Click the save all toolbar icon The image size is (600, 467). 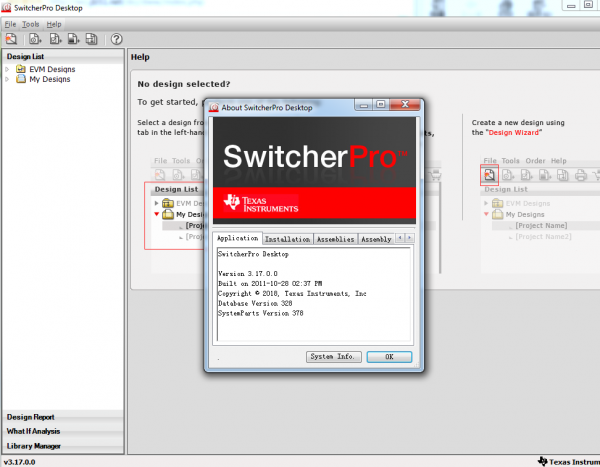[91, 39]
